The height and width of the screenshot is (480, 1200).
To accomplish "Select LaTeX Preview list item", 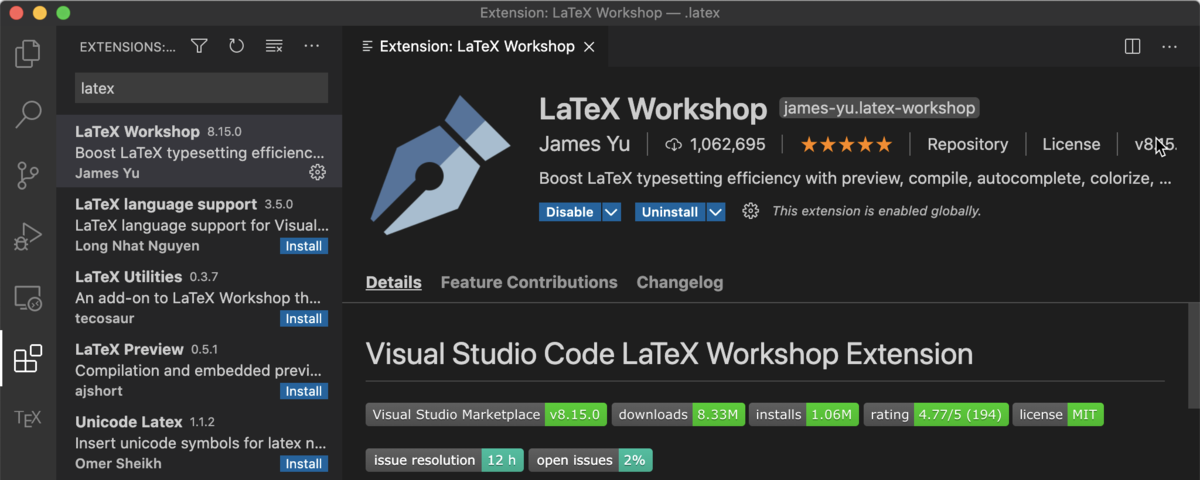I will (199, 369).
